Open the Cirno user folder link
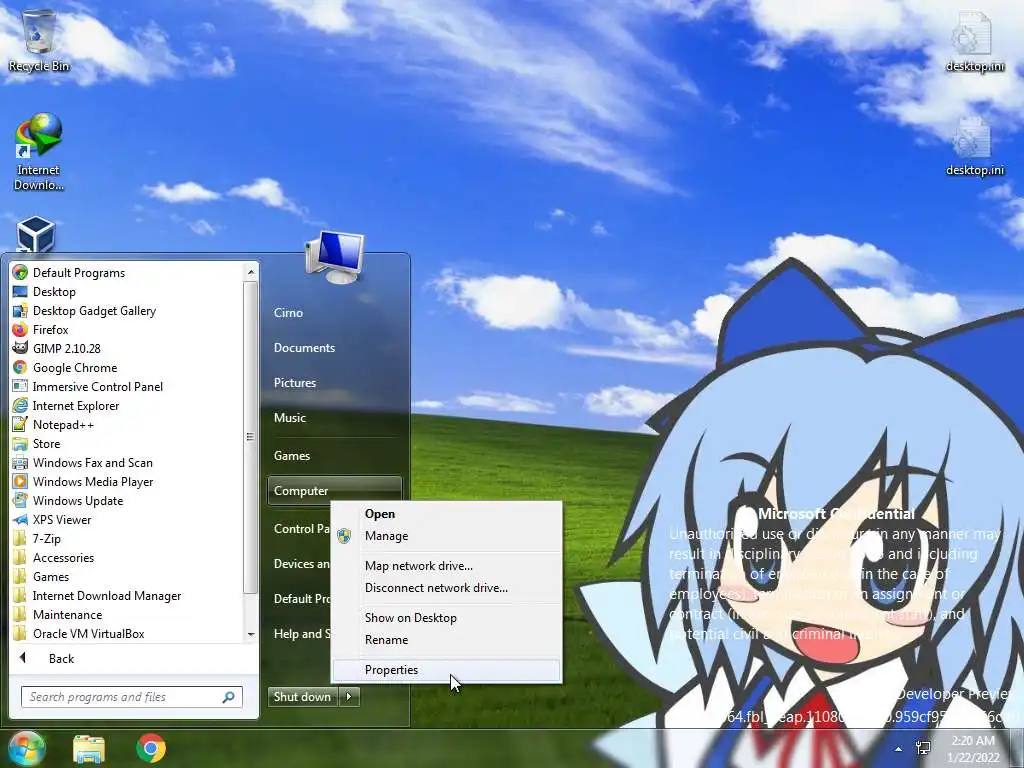 tap(289, 313)
